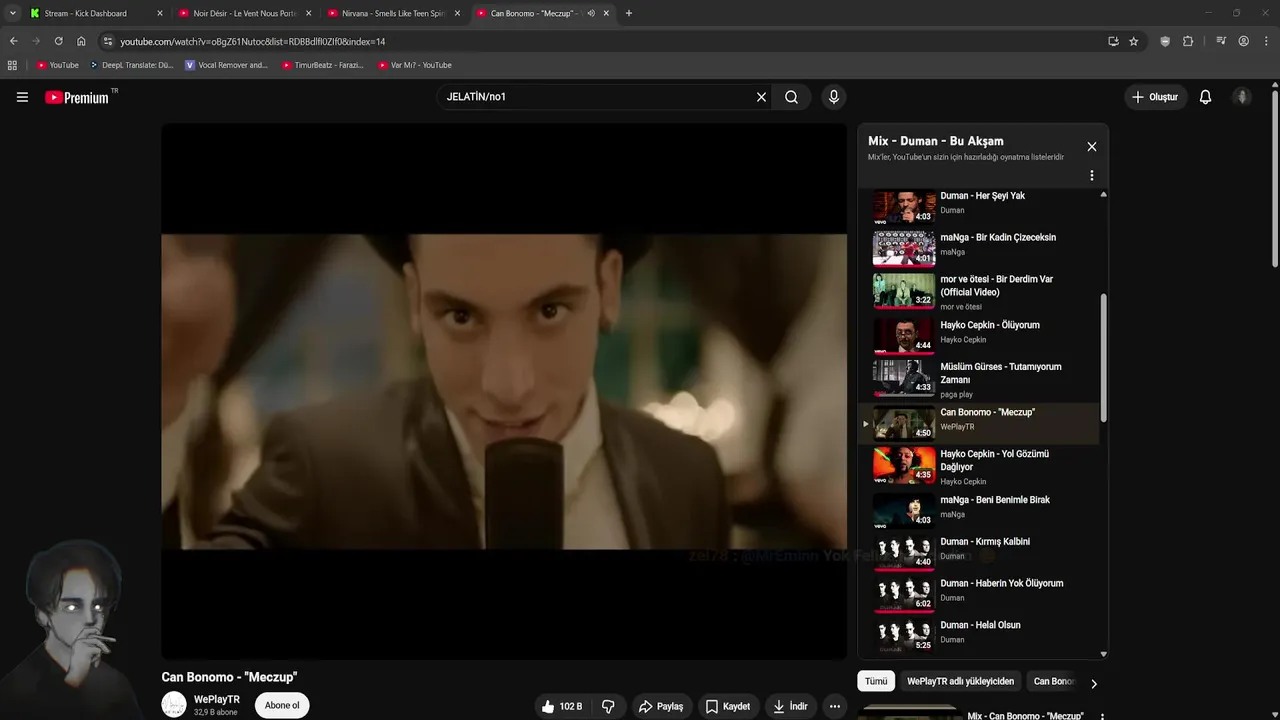
Task: Mute the Can Bonomo tab audio icon
Action: tap(591, 13)
